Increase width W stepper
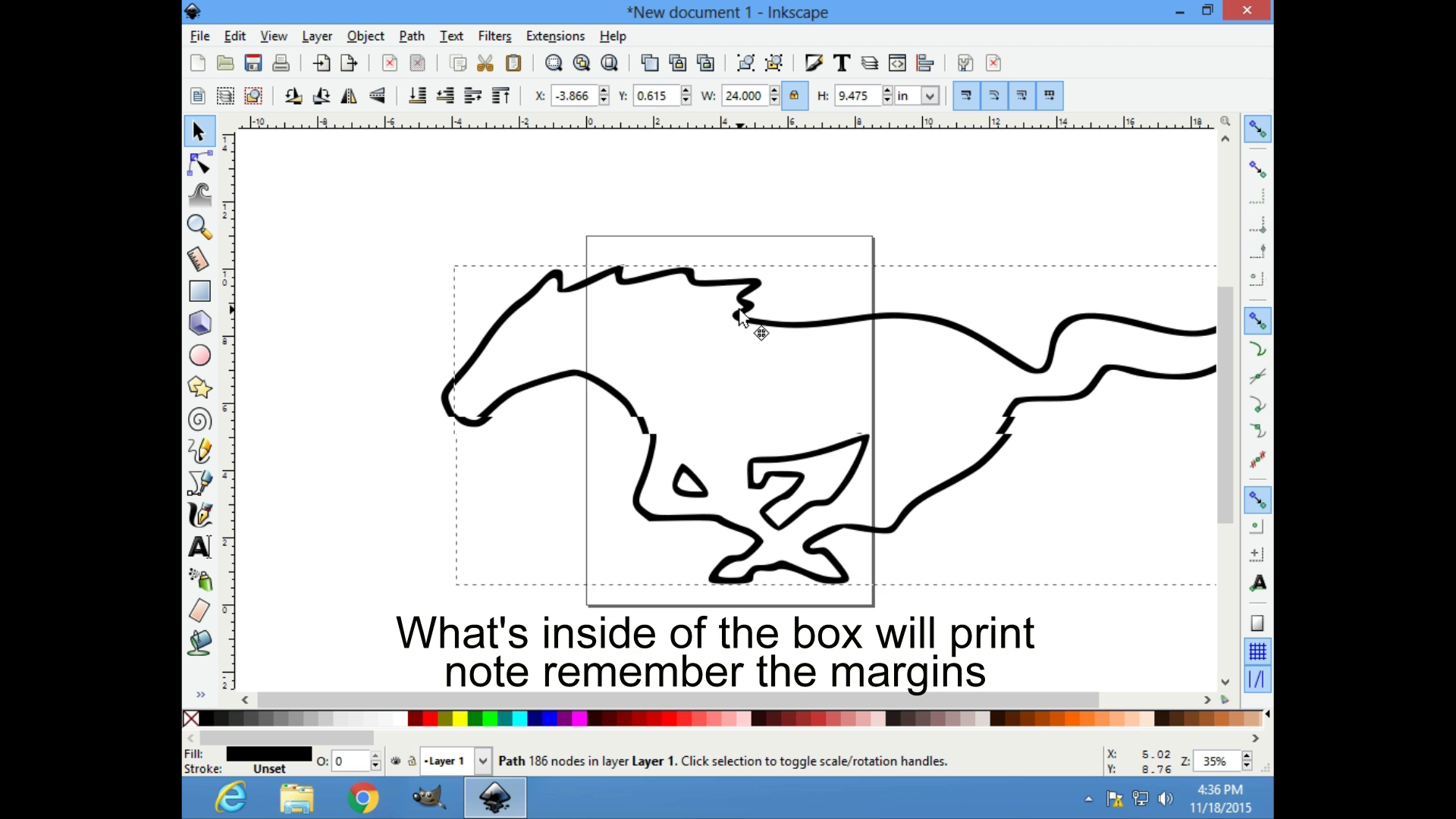The height and width of the screenshot is (819, 1456). 774,91
